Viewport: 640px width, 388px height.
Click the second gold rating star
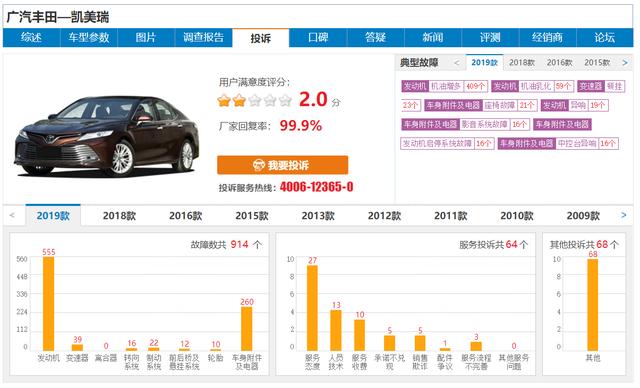tap(239, 100)
